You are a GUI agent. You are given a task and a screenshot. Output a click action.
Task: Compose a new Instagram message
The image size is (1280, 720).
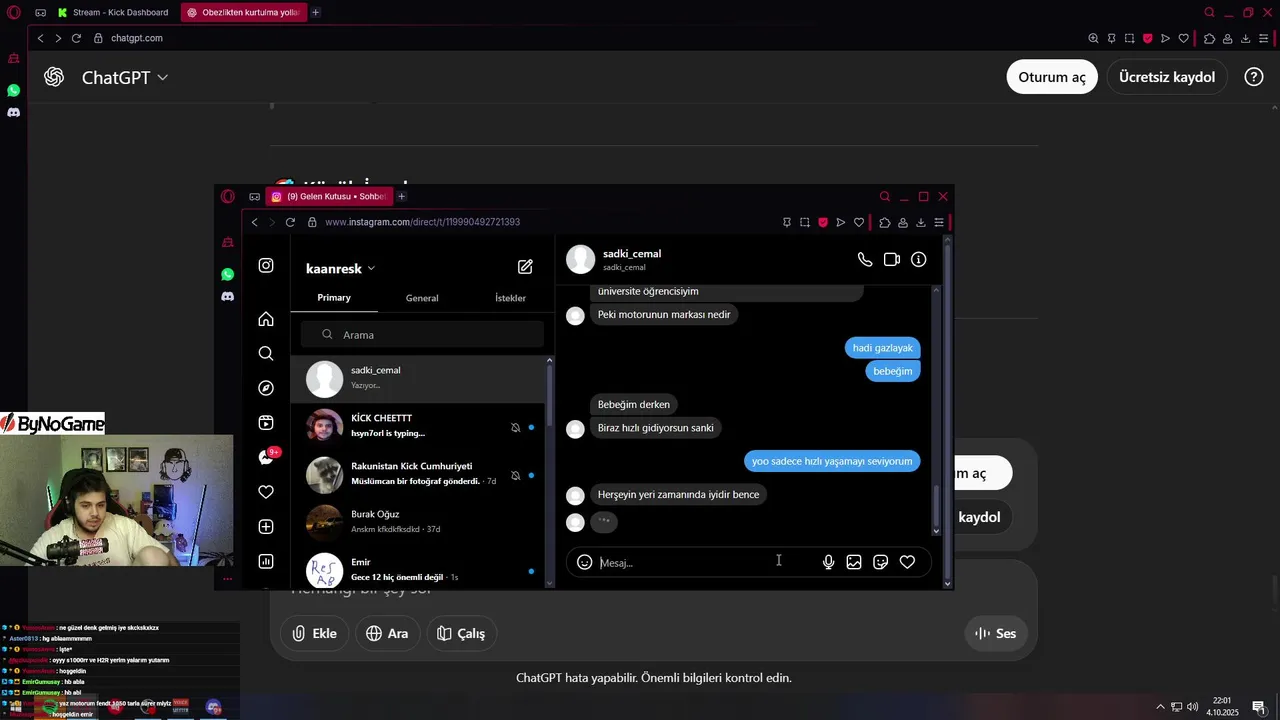[525, 267]
